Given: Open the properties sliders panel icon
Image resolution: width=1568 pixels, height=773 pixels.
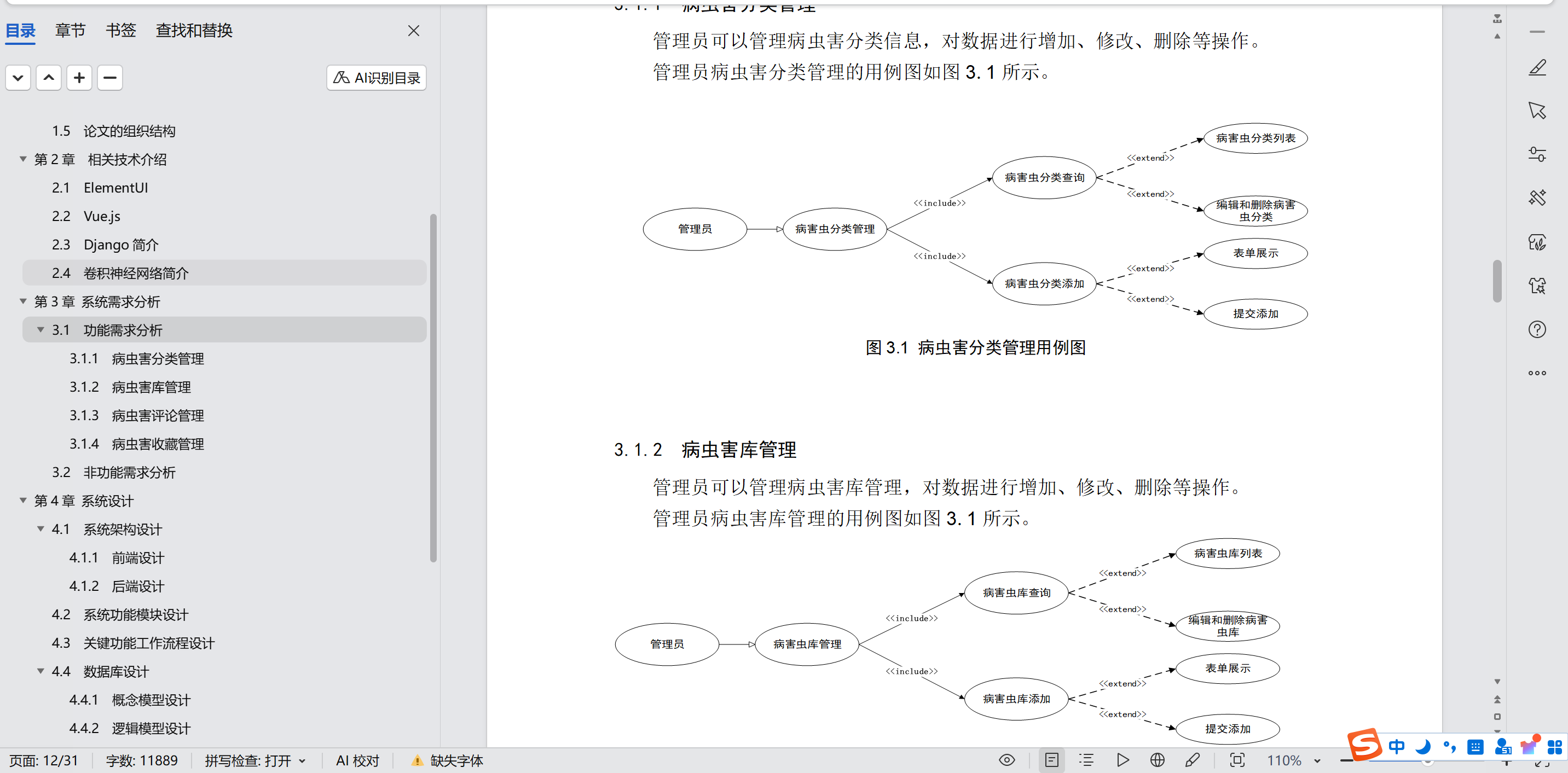Looking at the screenshot, I should click(x=1537, y=155).
